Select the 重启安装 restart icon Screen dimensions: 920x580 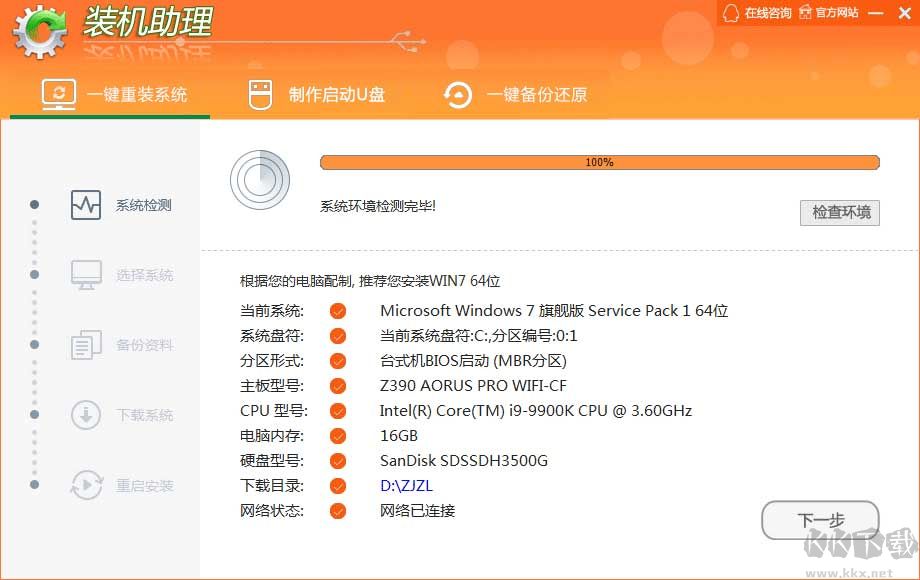point(86,486)
